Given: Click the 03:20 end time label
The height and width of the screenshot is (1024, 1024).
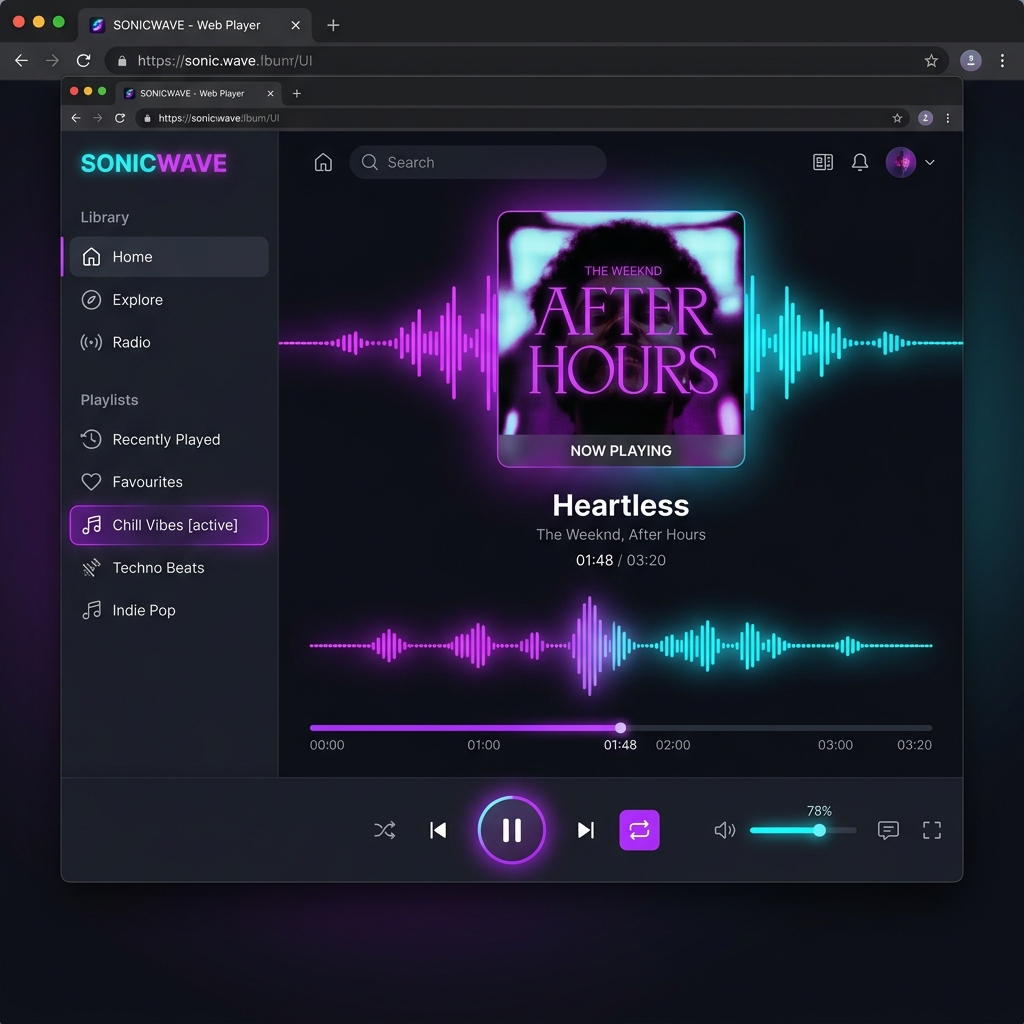Looking at the screenshot, I should (x=914, y=744).
